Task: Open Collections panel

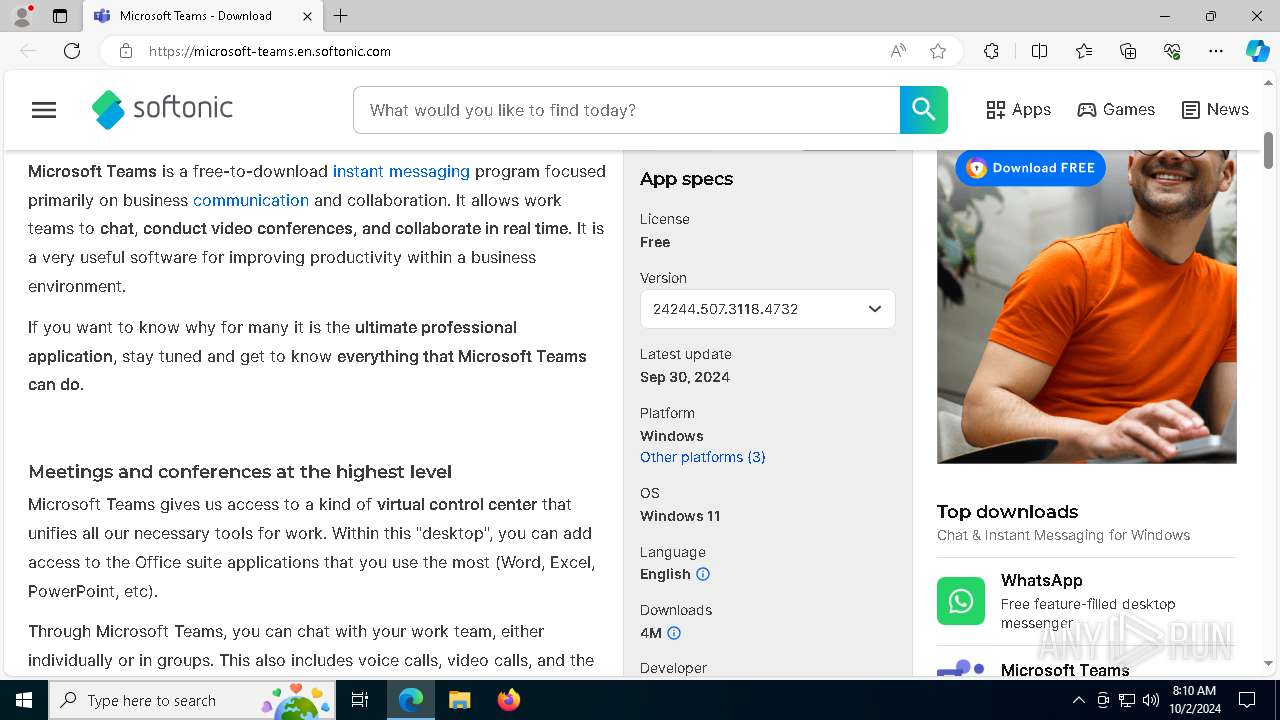Action: point(1128,51)
